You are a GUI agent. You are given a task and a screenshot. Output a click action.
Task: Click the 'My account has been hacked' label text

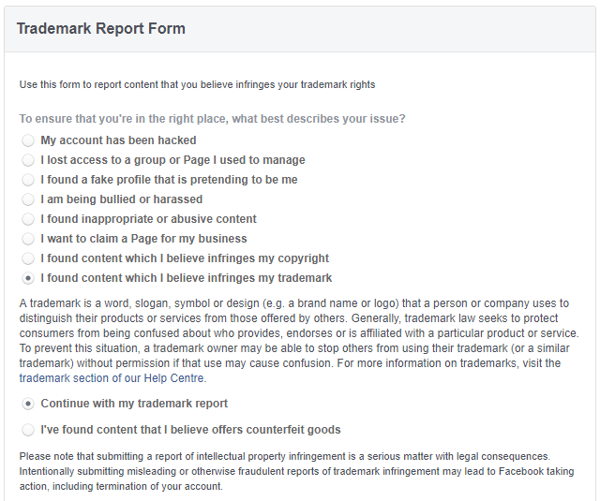[118, 140]
